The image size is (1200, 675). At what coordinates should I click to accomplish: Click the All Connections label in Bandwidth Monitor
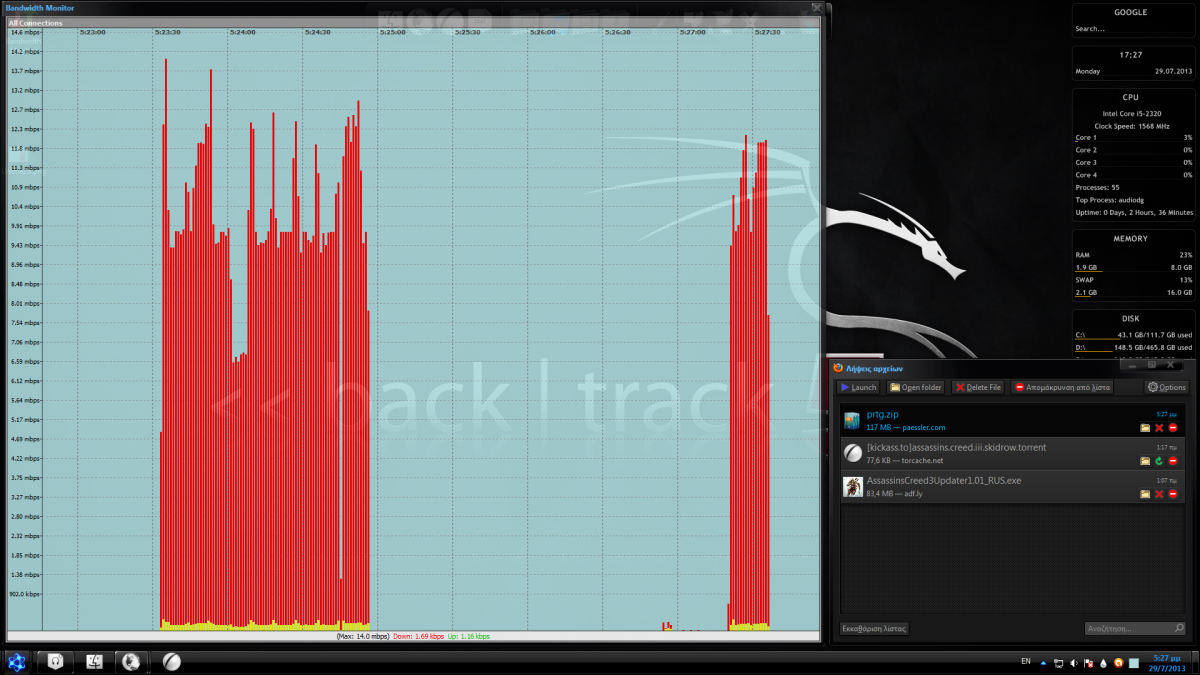[35, 22]
